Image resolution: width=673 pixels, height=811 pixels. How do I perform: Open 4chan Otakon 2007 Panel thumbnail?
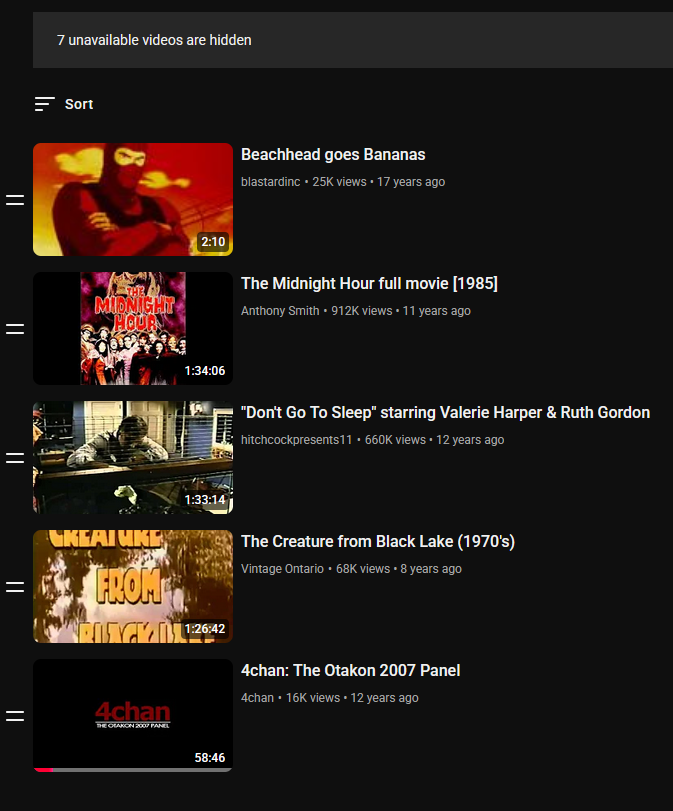click(x=133, y=715)
